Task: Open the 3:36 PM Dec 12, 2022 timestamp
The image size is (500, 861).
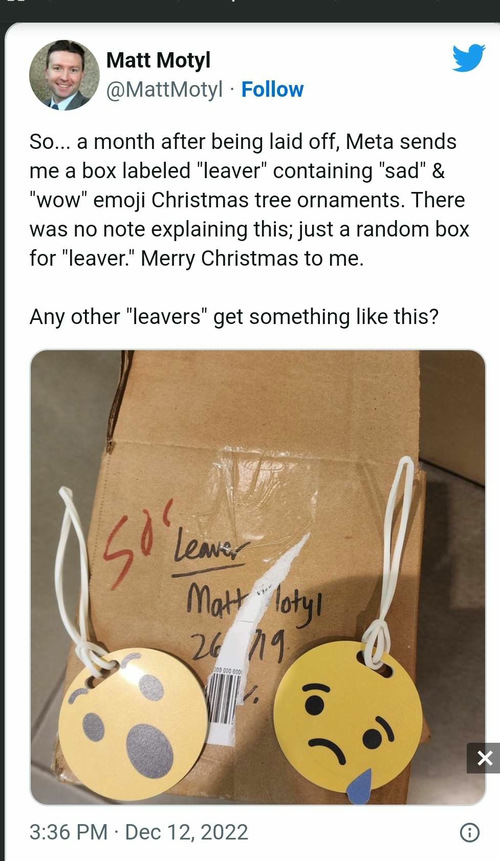Action: pos(139,832)
